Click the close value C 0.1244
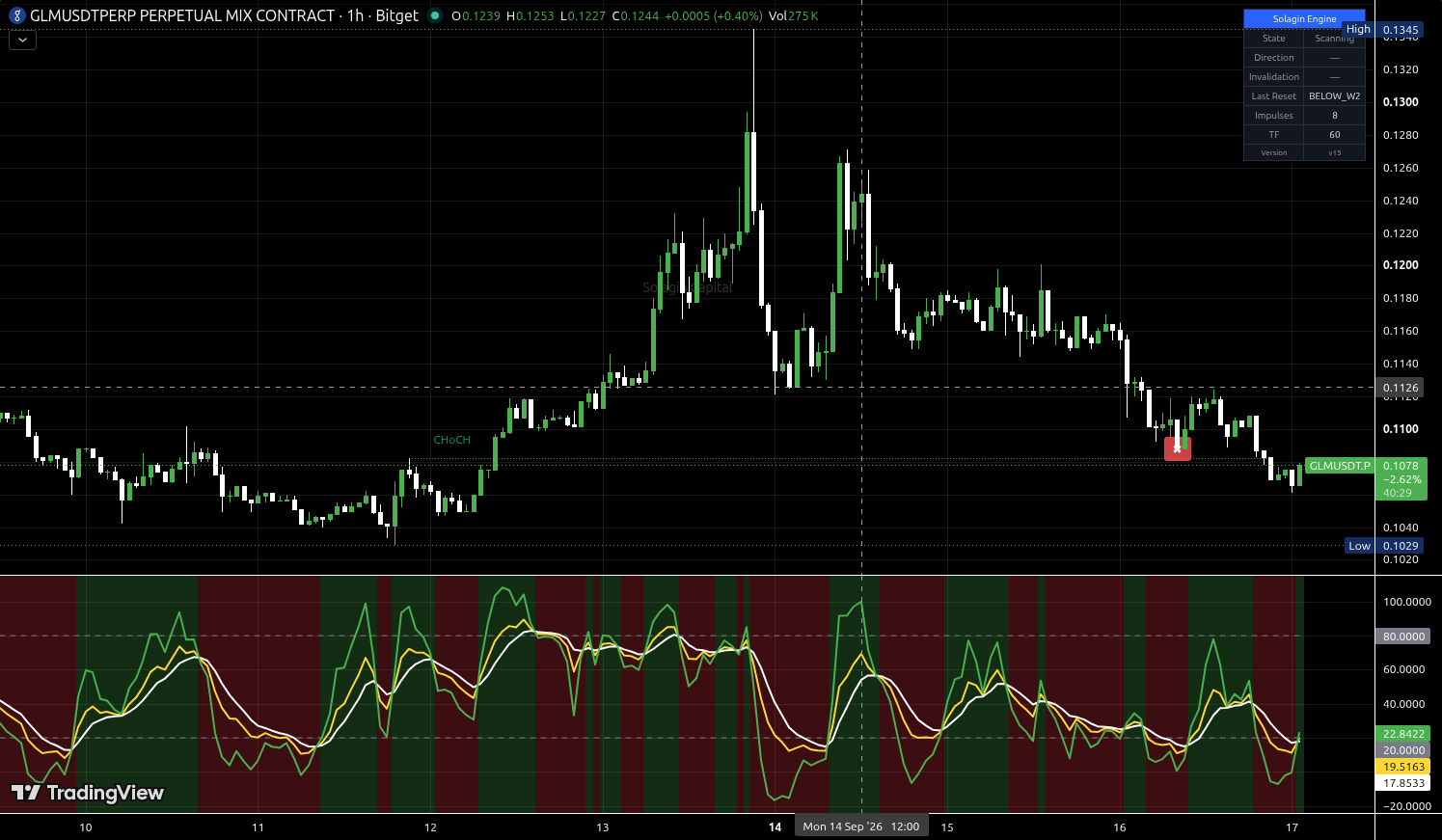 pyautogui.click(x=637, y=16)
